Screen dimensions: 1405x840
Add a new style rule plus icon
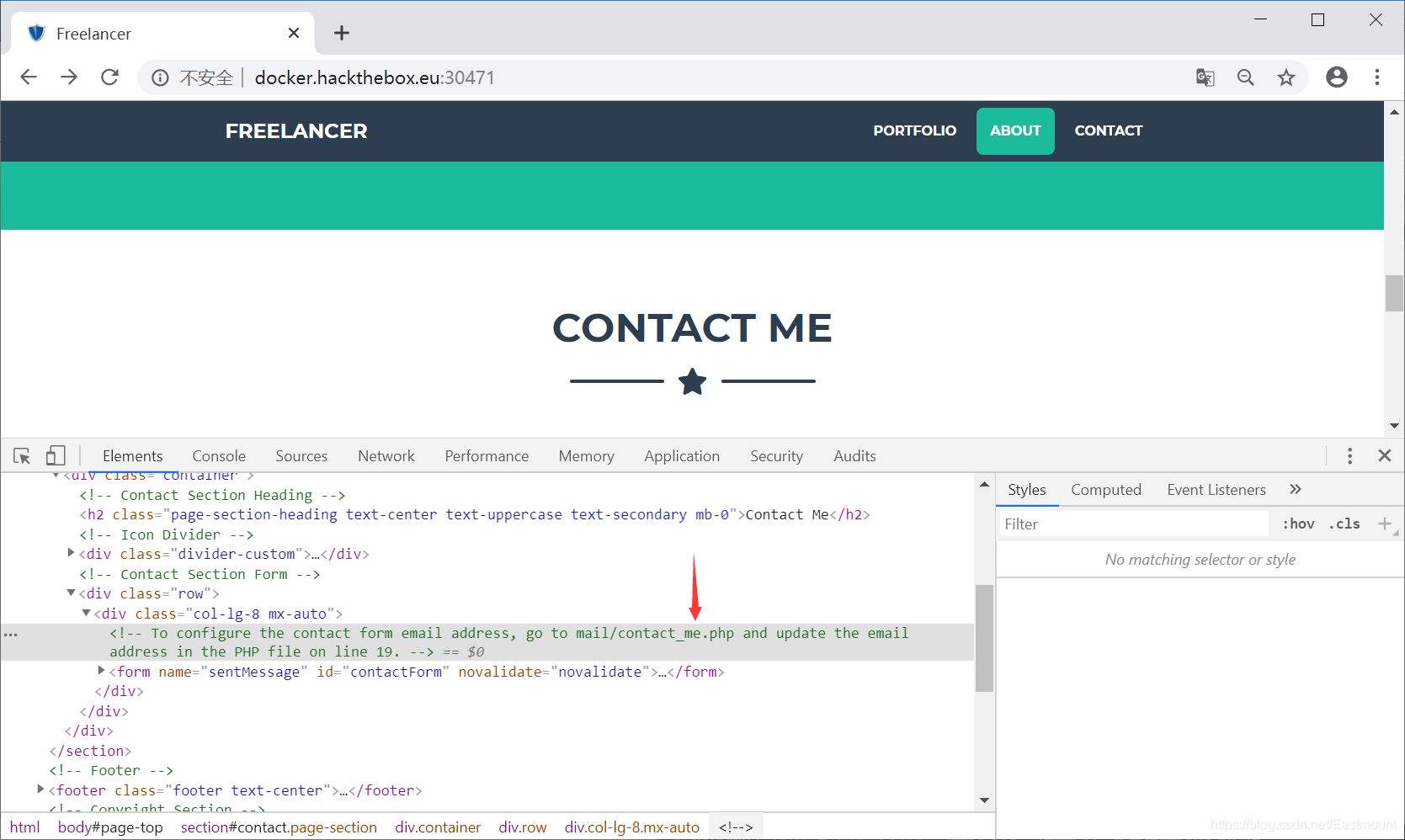[1384, 524]
